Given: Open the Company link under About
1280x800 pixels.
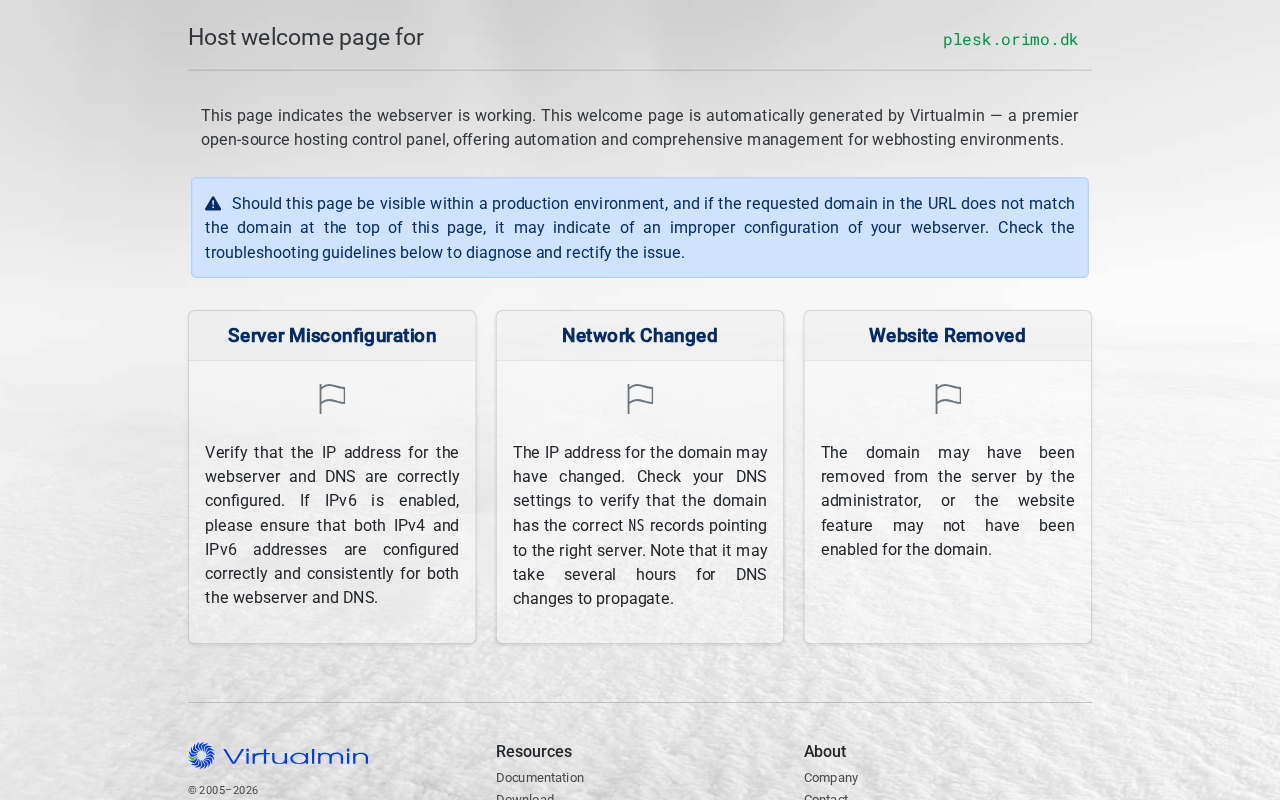Looking at the screenshot, I should tap(831, 778).
